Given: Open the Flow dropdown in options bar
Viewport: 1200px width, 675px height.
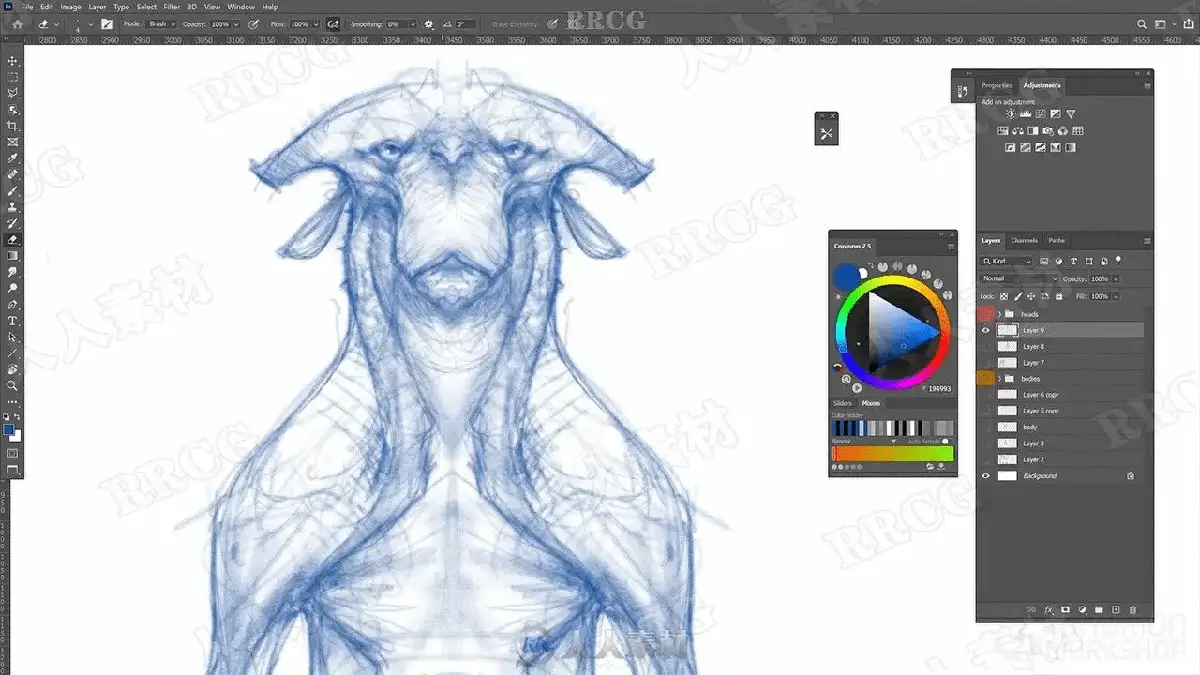Looking at the screenshot, I should [316, 23].
